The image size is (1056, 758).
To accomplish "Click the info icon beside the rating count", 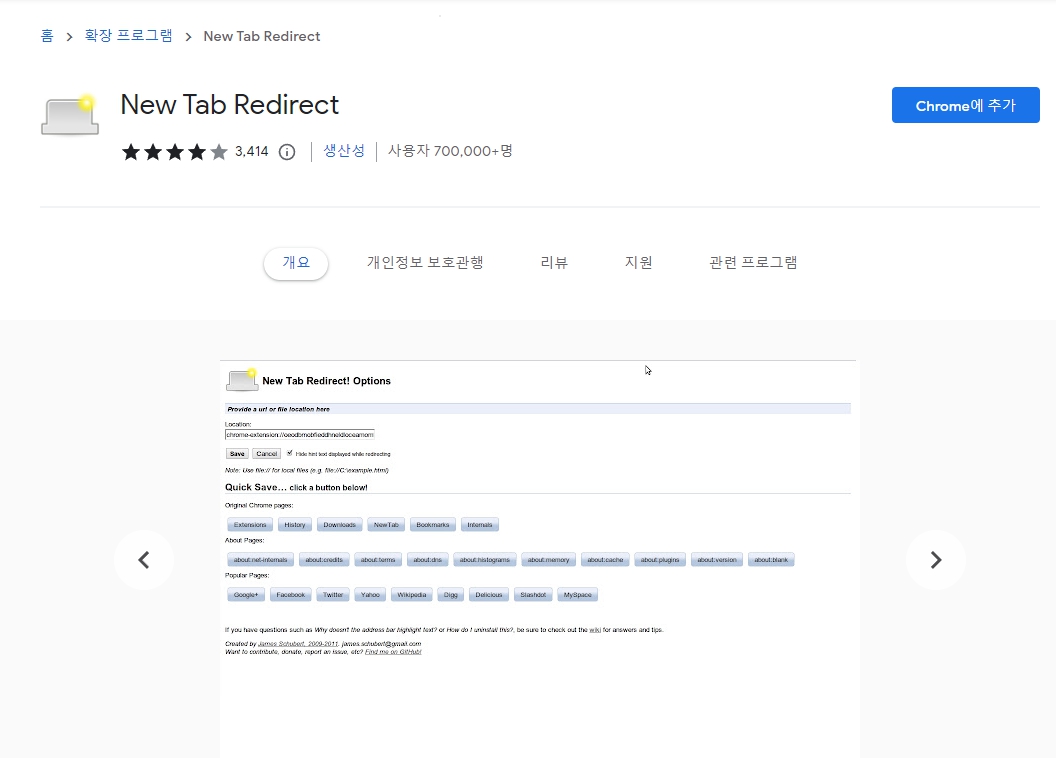I will 285,152.
